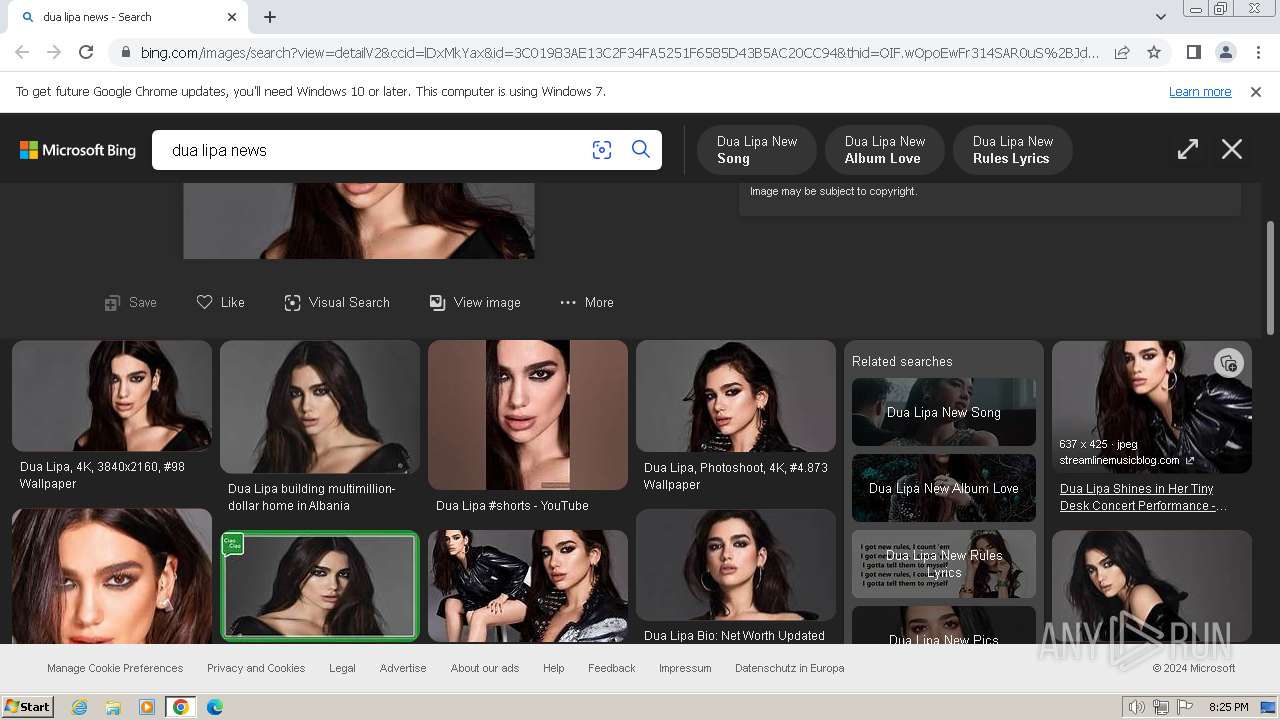Toggle the browser side panel icon
Viewport: 1280px width, 720px height.
pos(1193,52)
